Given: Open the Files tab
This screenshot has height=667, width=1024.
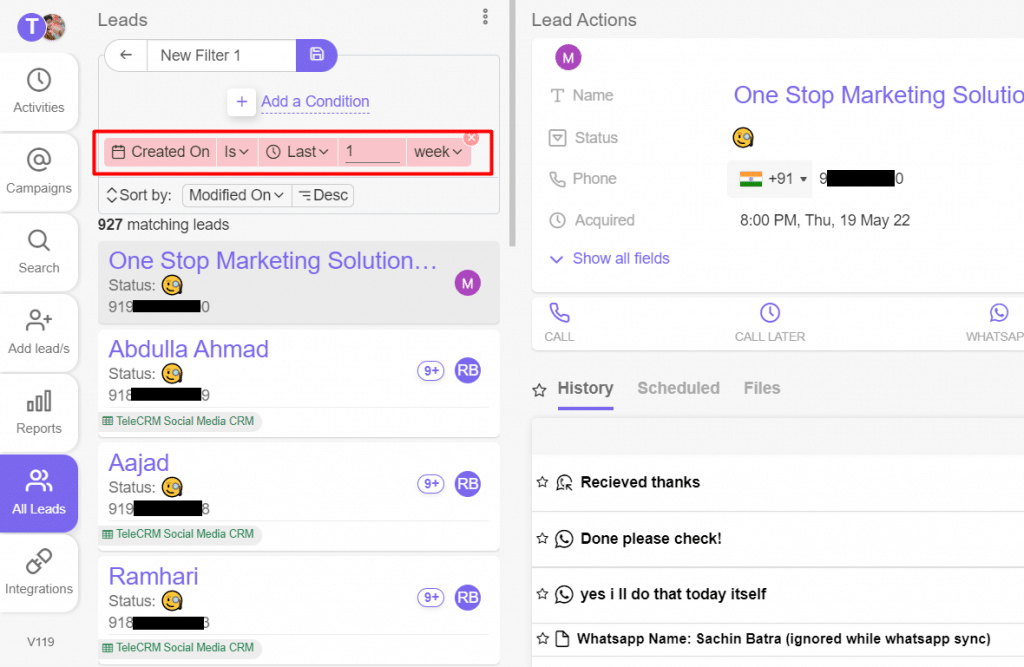Looking at the screenshot, I should [x=762, y=388].
